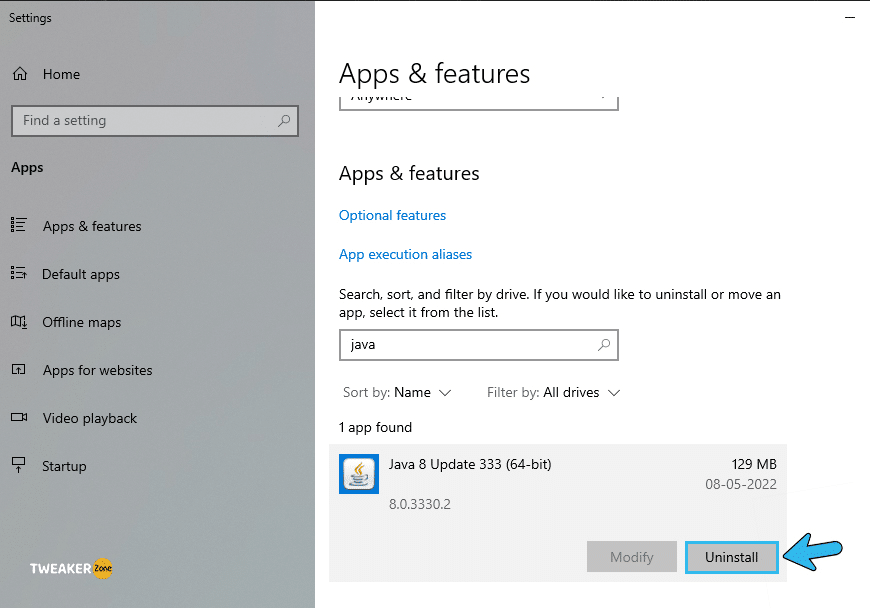Minimize the Settings window
870x608 pixels.
coord(849,18)
